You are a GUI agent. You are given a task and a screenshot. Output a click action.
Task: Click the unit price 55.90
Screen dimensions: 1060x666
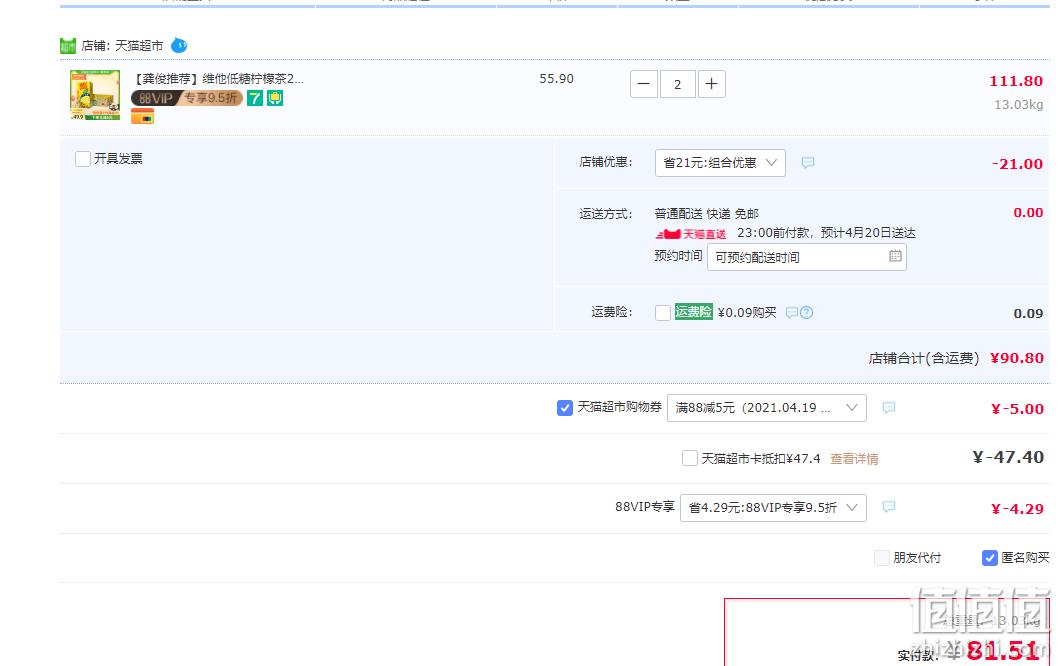pyautogui.click(x=556, y=79)
